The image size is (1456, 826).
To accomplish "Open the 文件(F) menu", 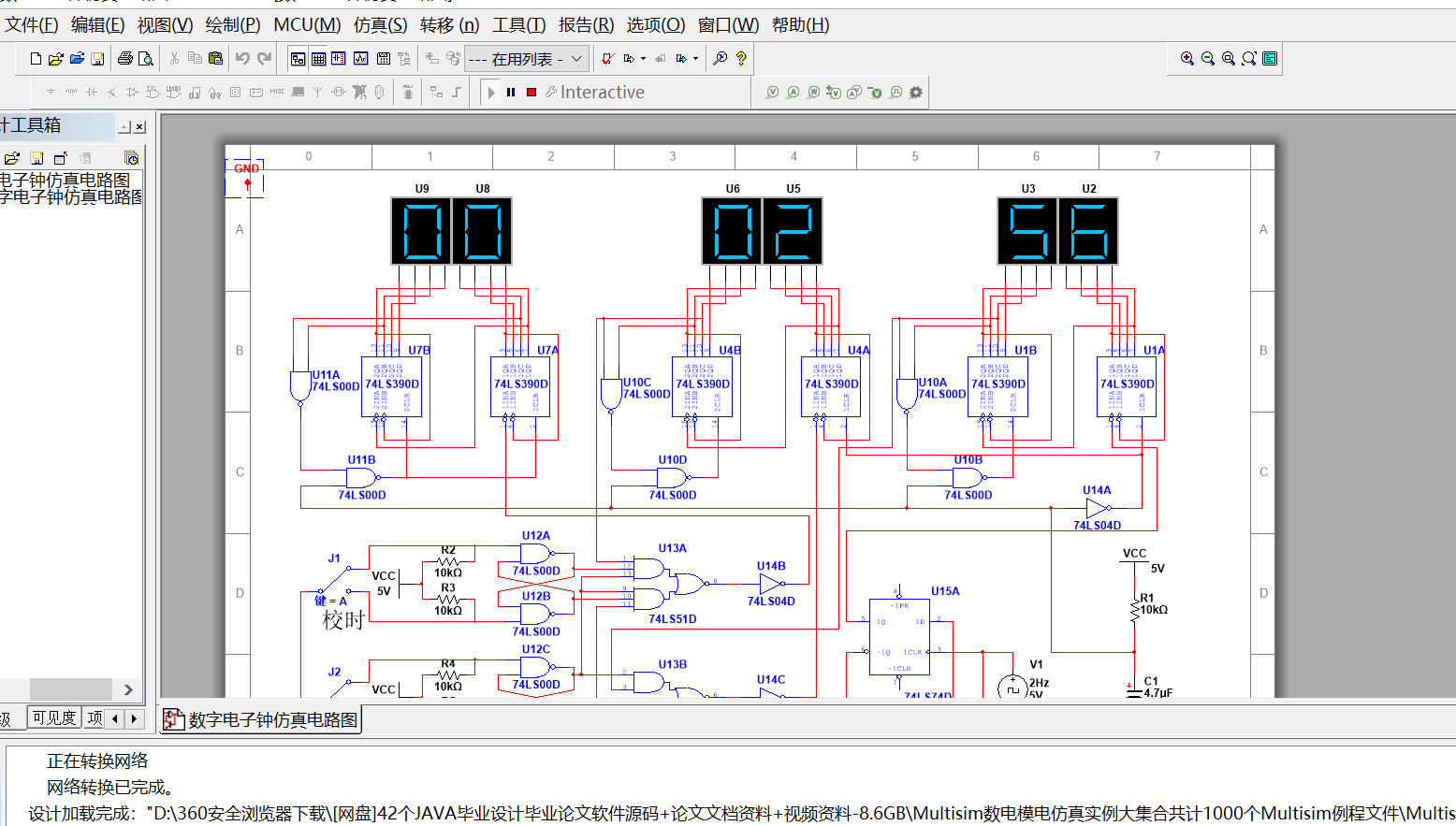I will (32, 25).
